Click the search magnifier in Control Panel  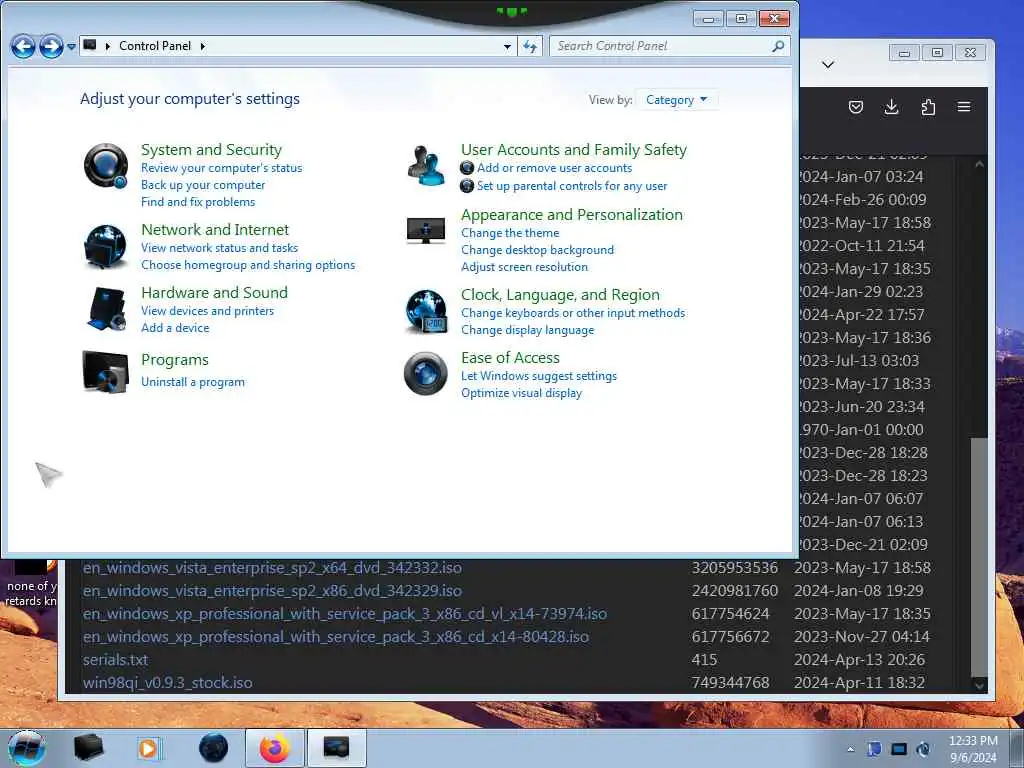[x=778, y=46]
